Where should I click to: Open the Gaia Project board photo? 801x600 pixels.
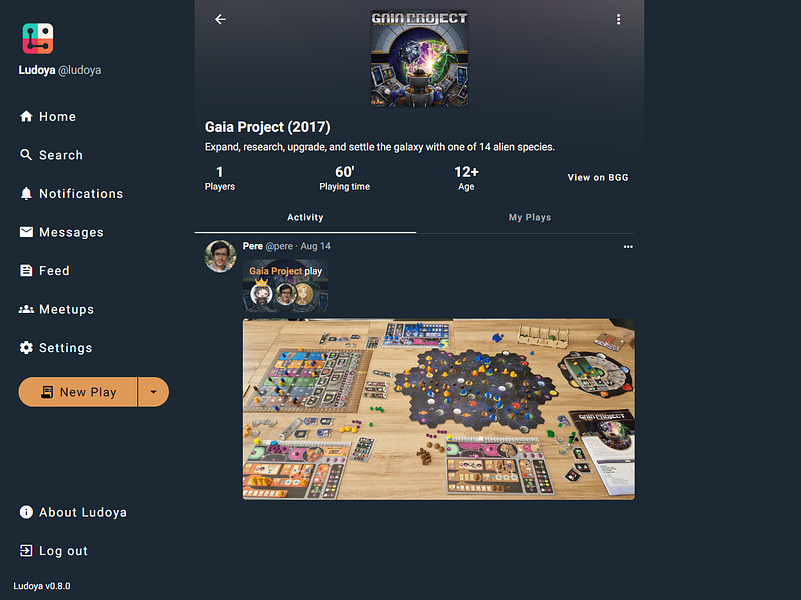click(x=439, y=410)
